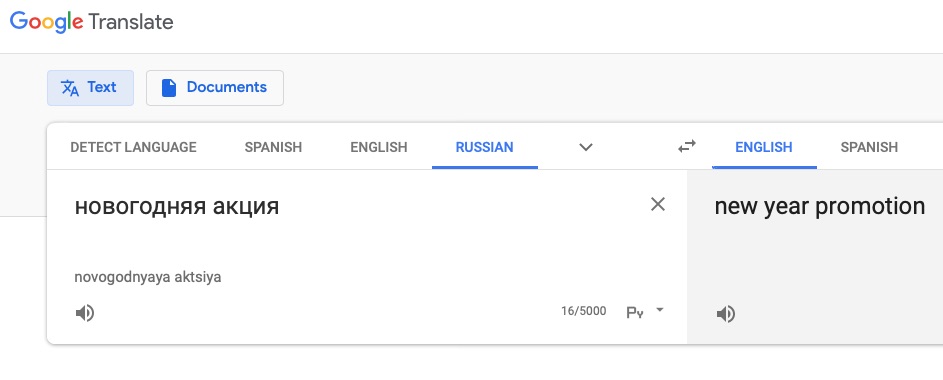
Task: Switch to Text translation mode
Action: [90, 88]
